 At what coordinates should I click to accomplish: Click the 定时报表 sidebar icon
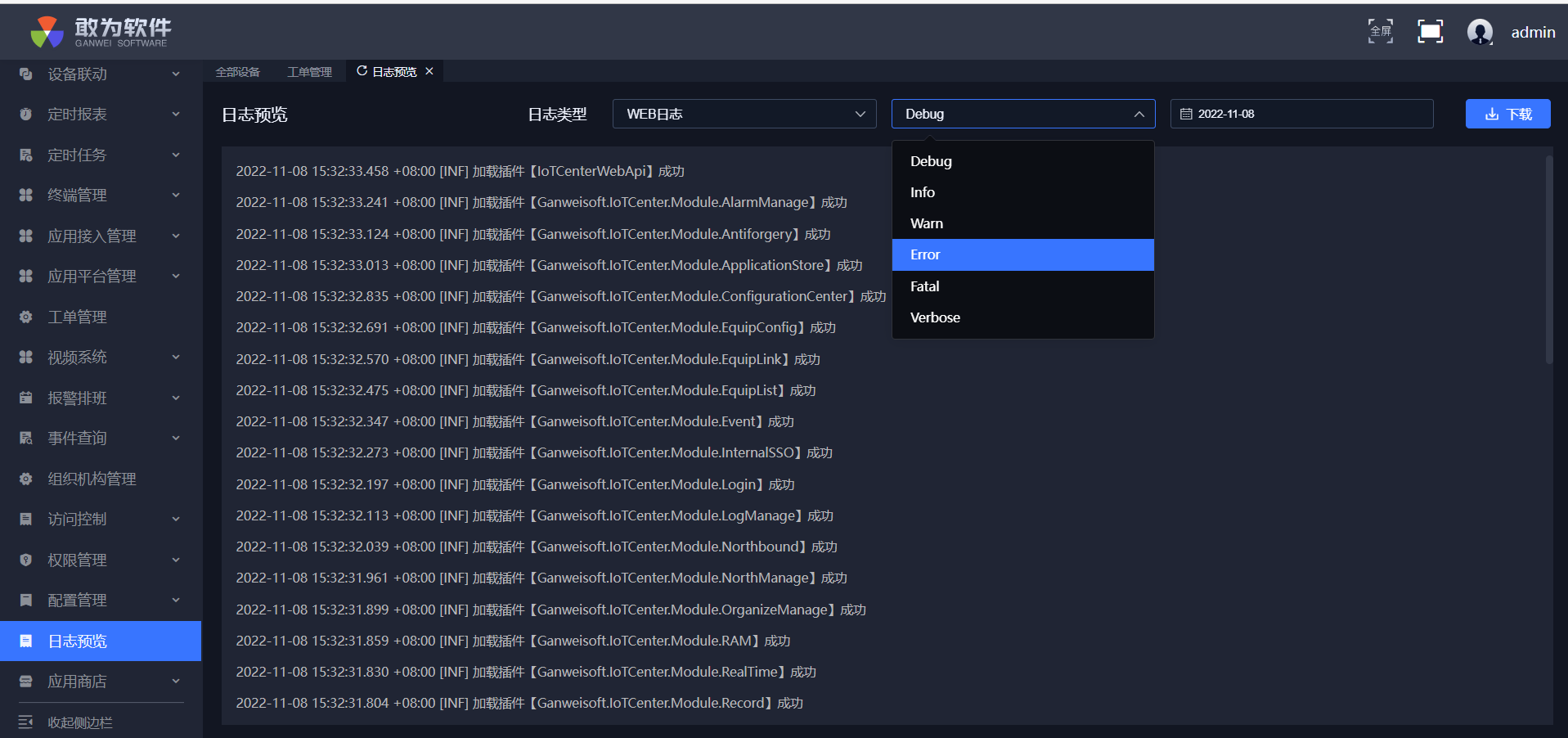click(x=25, y=115)
